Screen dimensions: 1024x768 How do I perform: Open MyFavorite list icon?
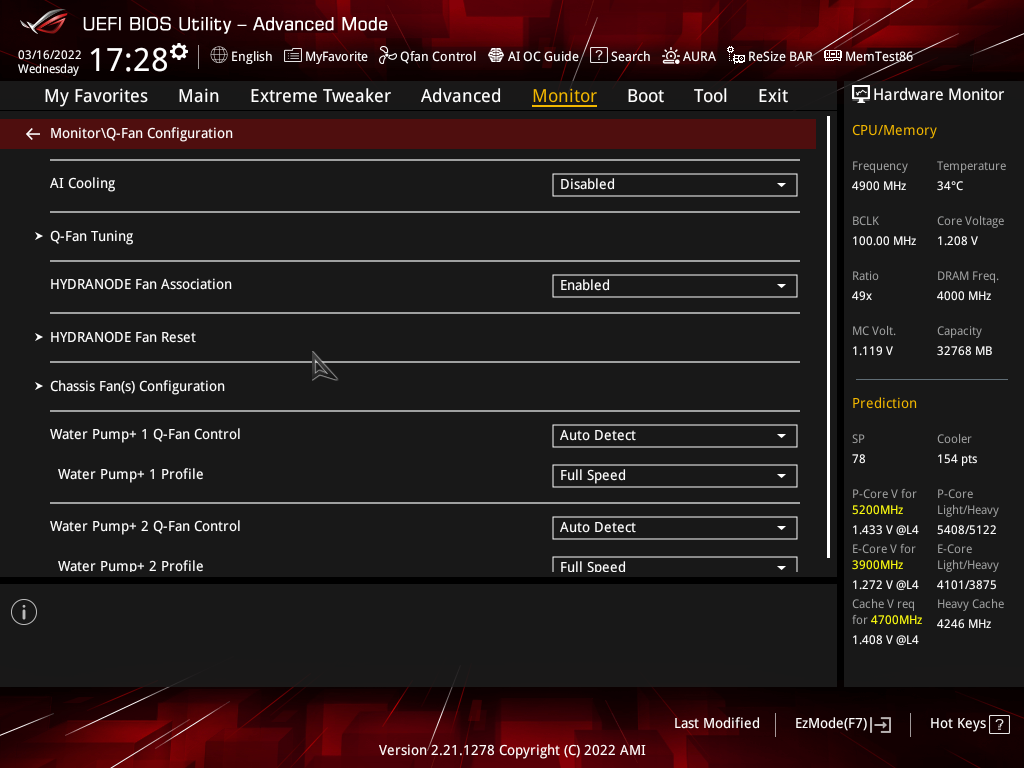pos(293,56)
